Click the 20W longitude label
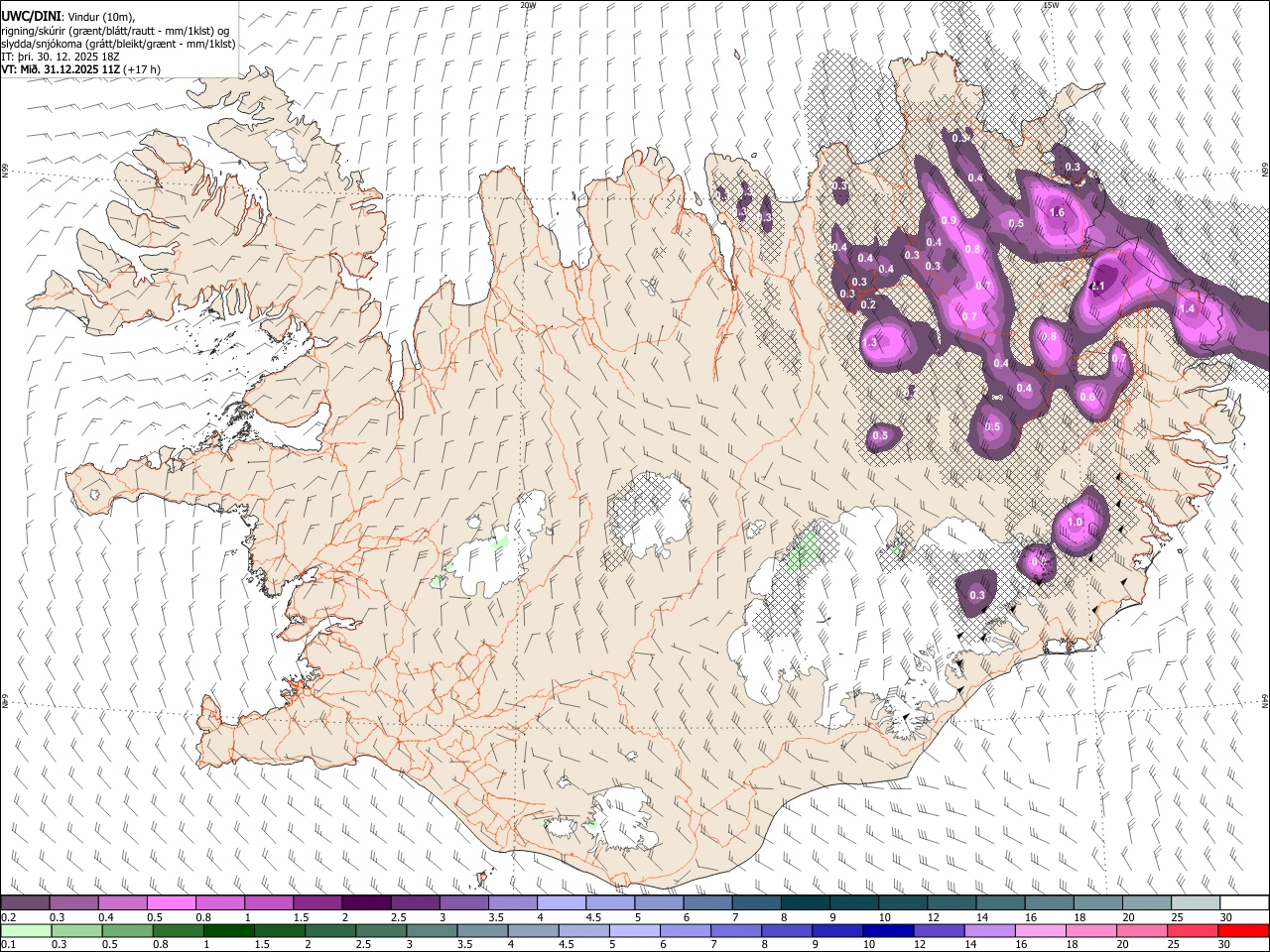 tap(528, 5)
